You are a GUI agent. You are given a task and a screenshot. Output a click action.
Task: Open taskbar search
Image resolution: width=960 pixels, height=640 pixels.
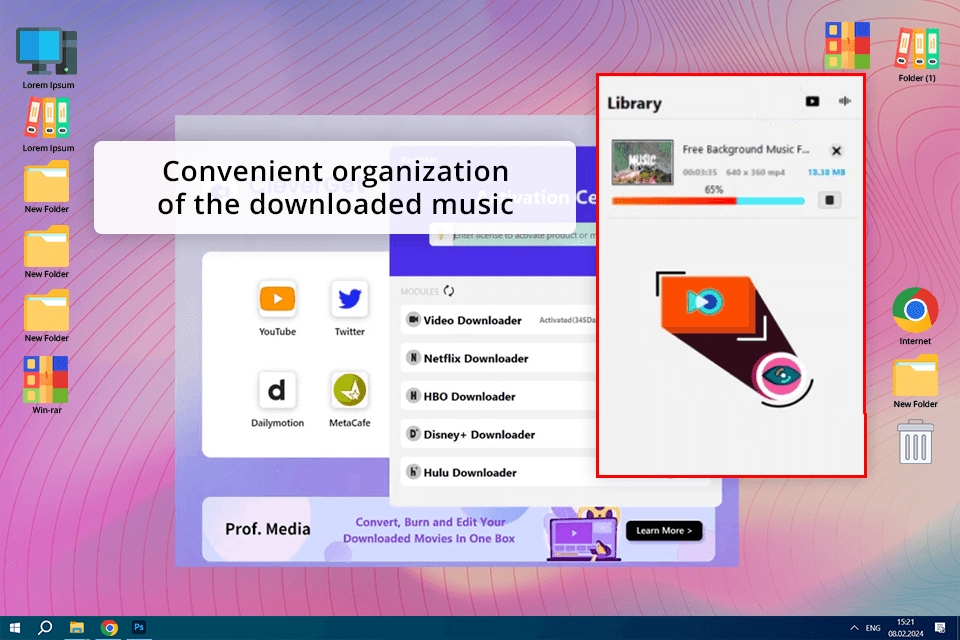point(45,628)
